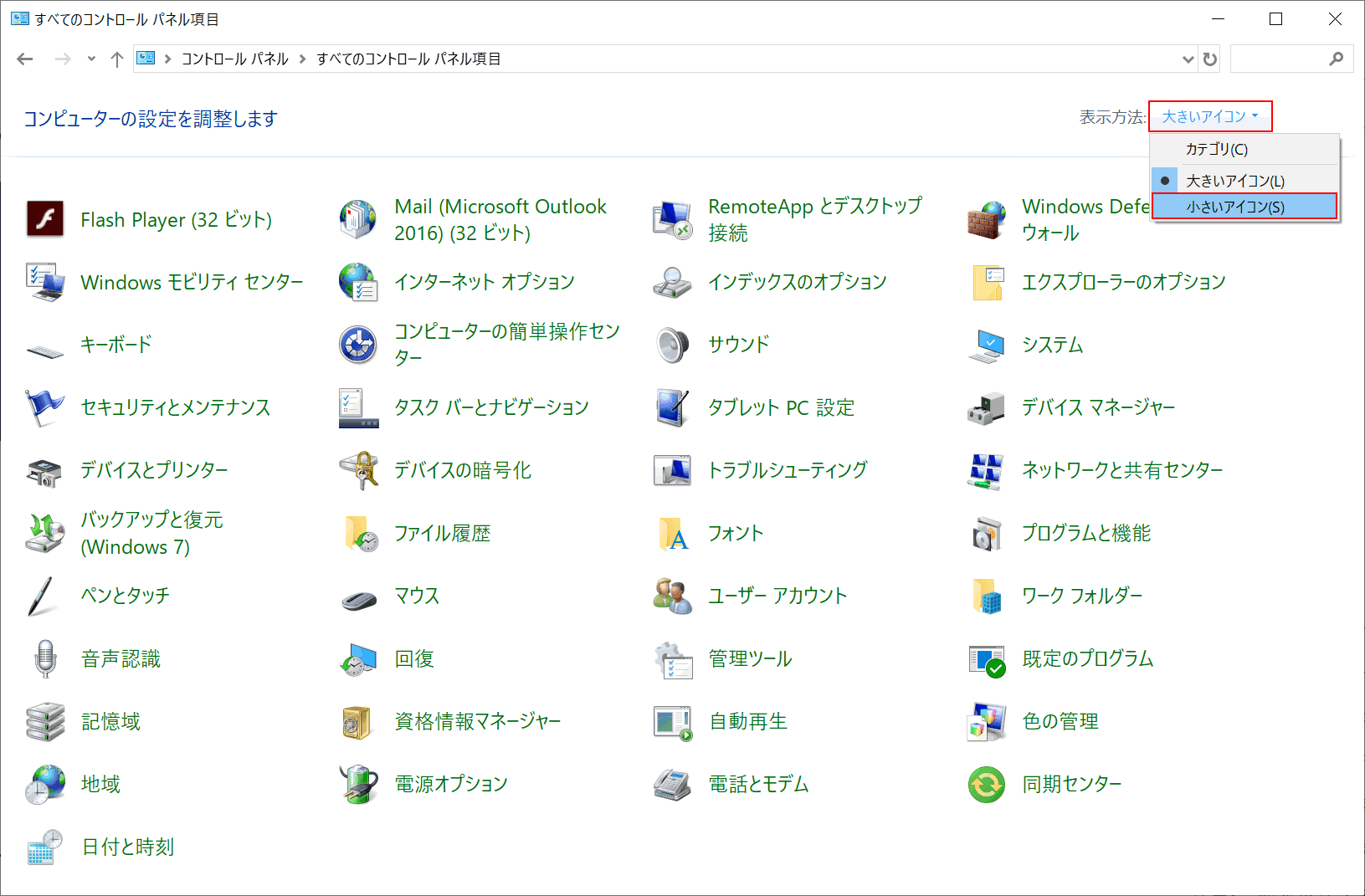Viewport: 1365px width, 896px height.
Task: Click the 電源オプション link
Action: tap(451, 784)
